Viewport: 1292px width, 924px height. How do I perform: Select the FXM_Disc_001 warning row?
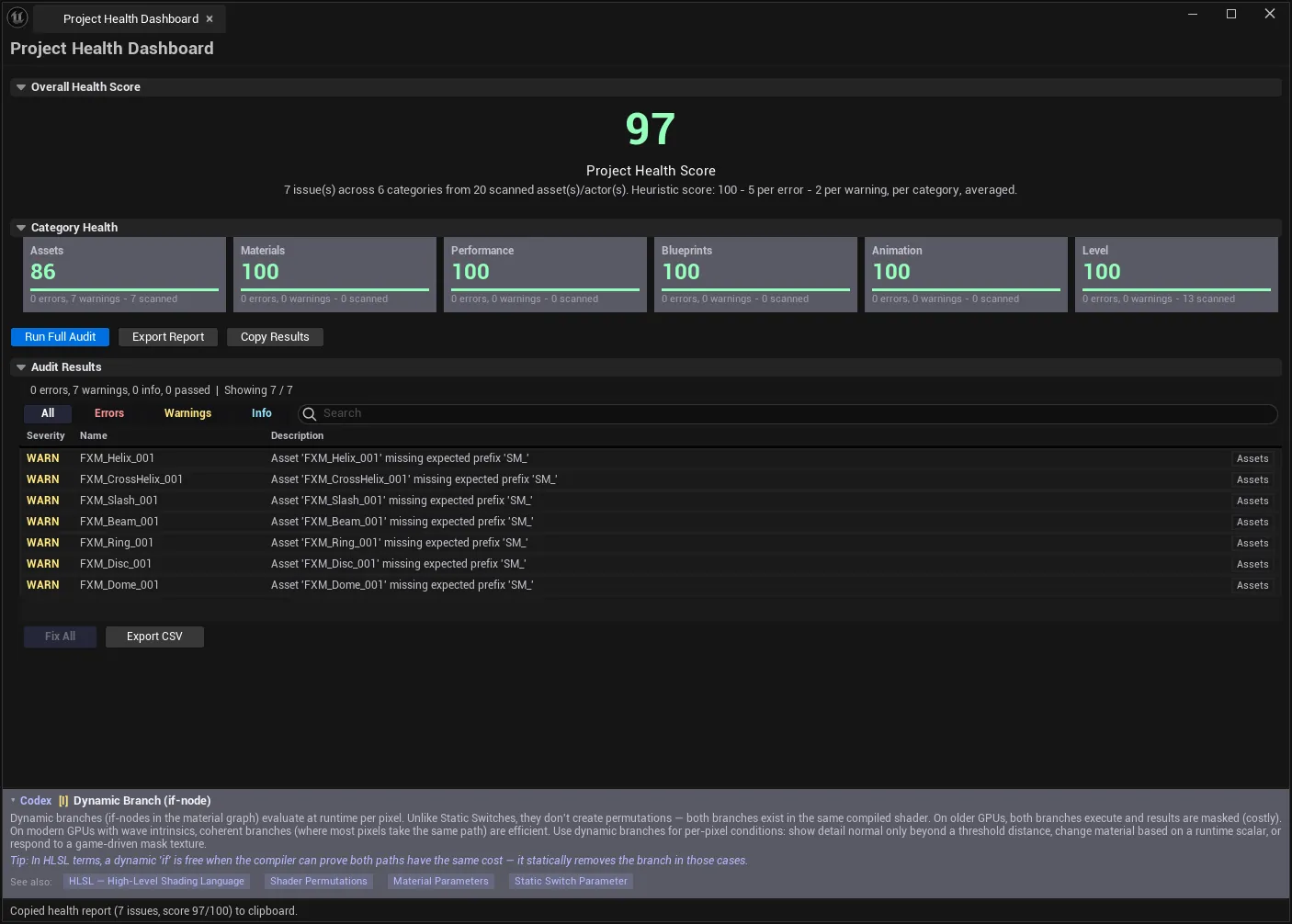click(x=649, y=564)
